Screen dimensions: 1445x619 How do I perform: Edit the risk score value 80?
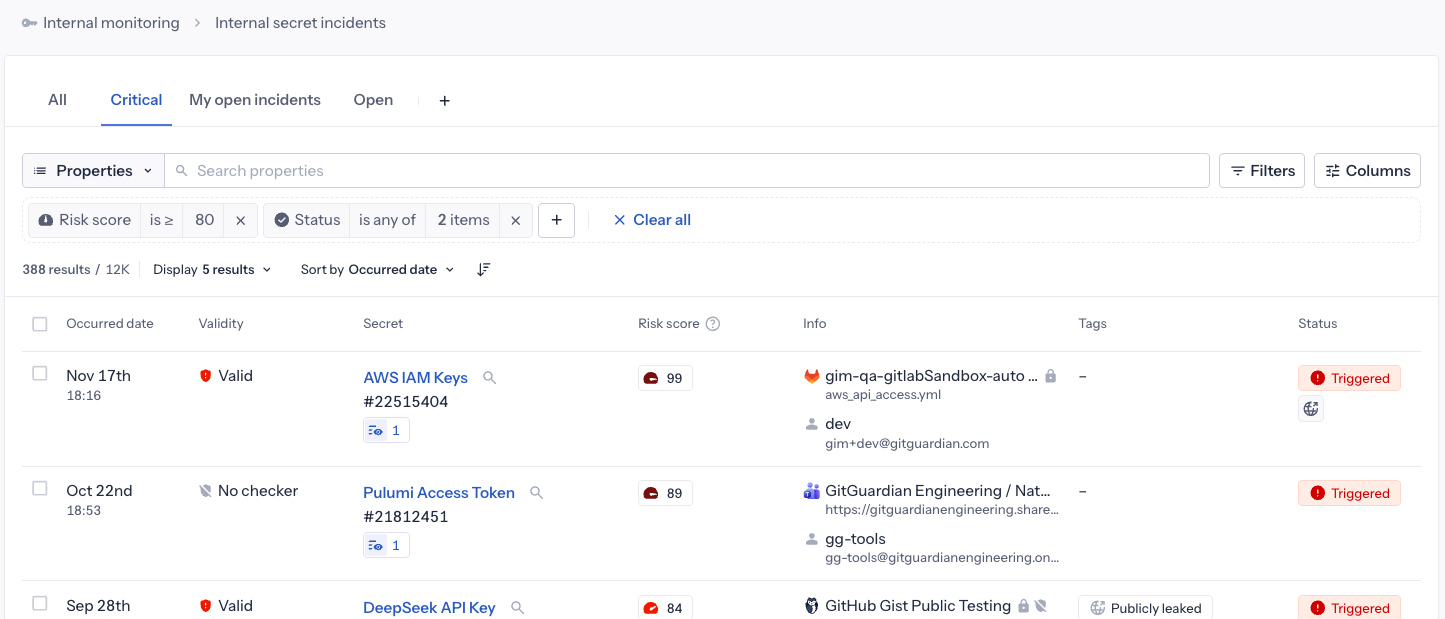(204, 220)
